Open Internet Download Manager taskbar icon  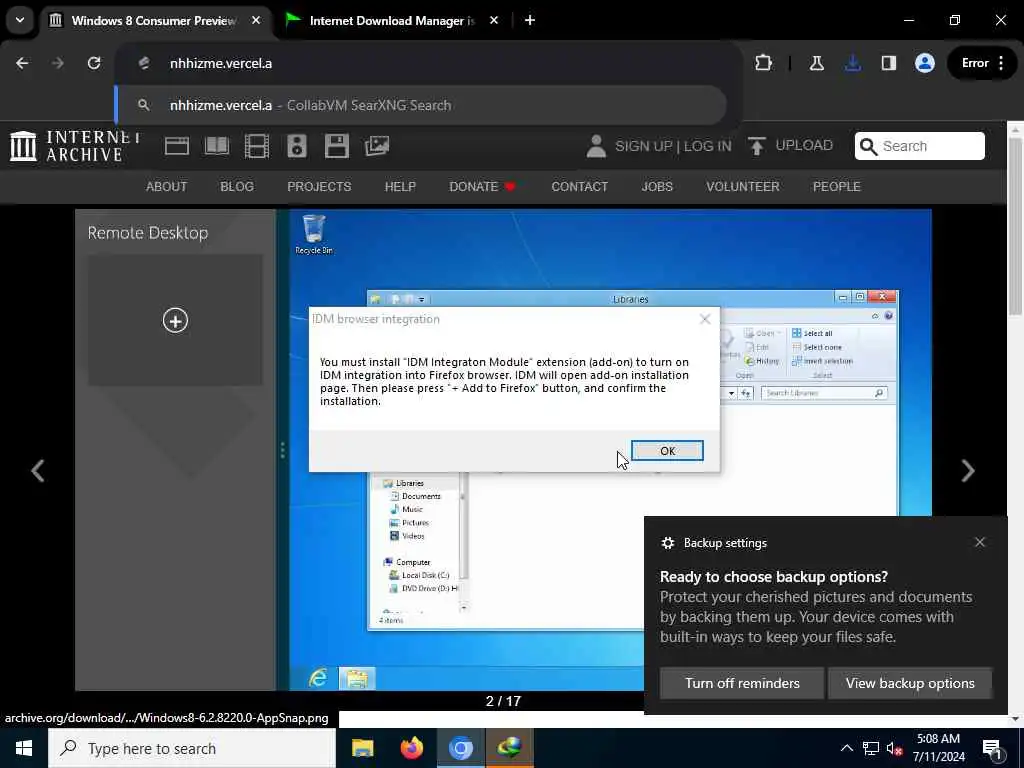[x=510, y=748]
